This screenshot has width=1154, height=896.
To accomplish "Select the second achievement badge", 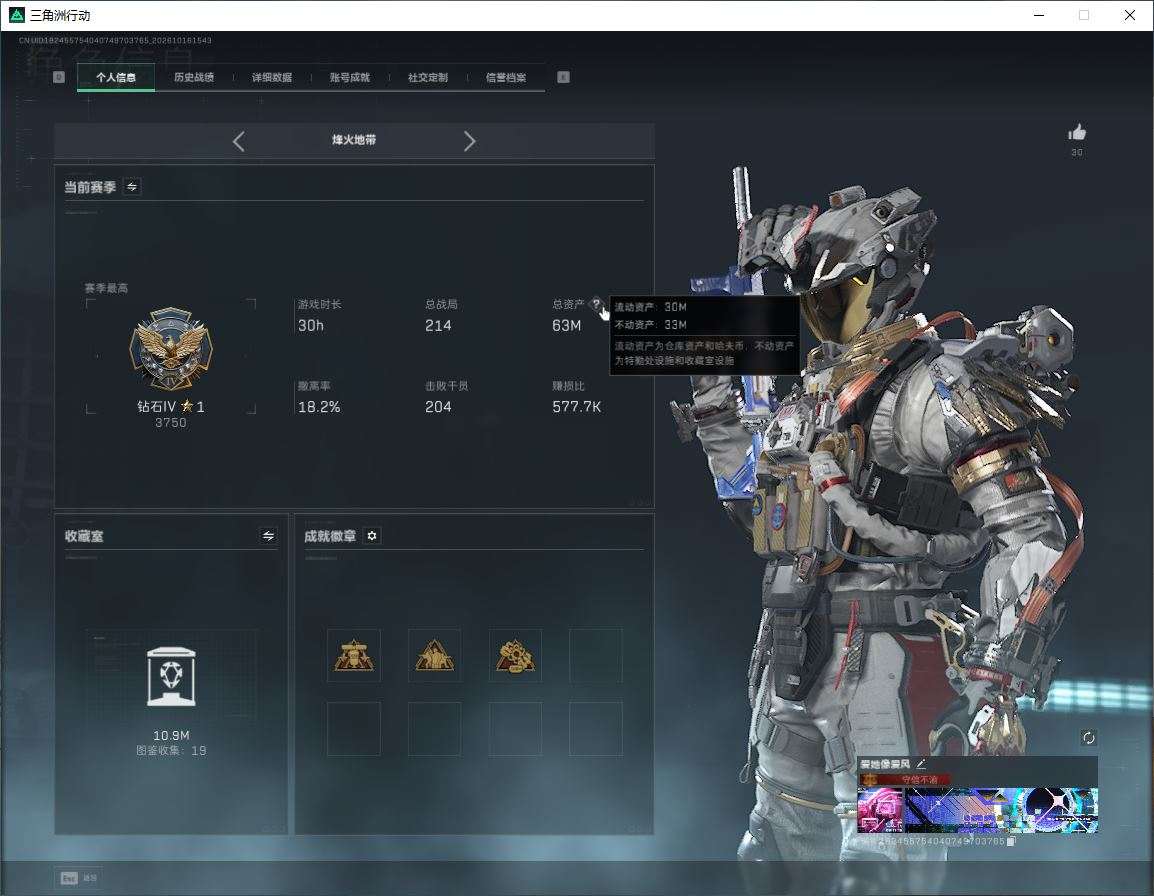I will click(434, 655).
